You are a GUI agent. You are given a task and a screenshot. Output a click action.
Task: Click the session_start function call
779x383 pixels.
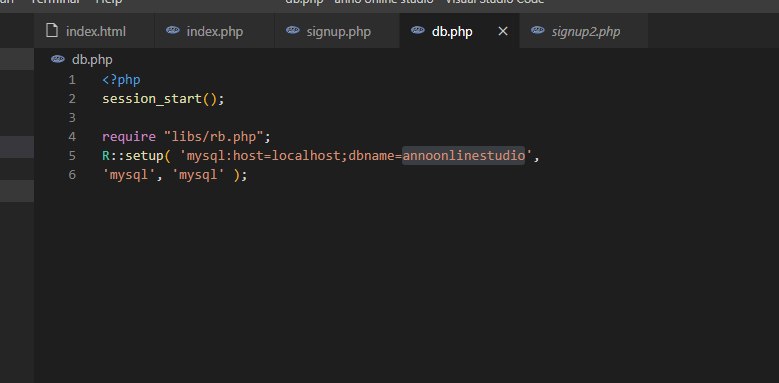[152, 99]
